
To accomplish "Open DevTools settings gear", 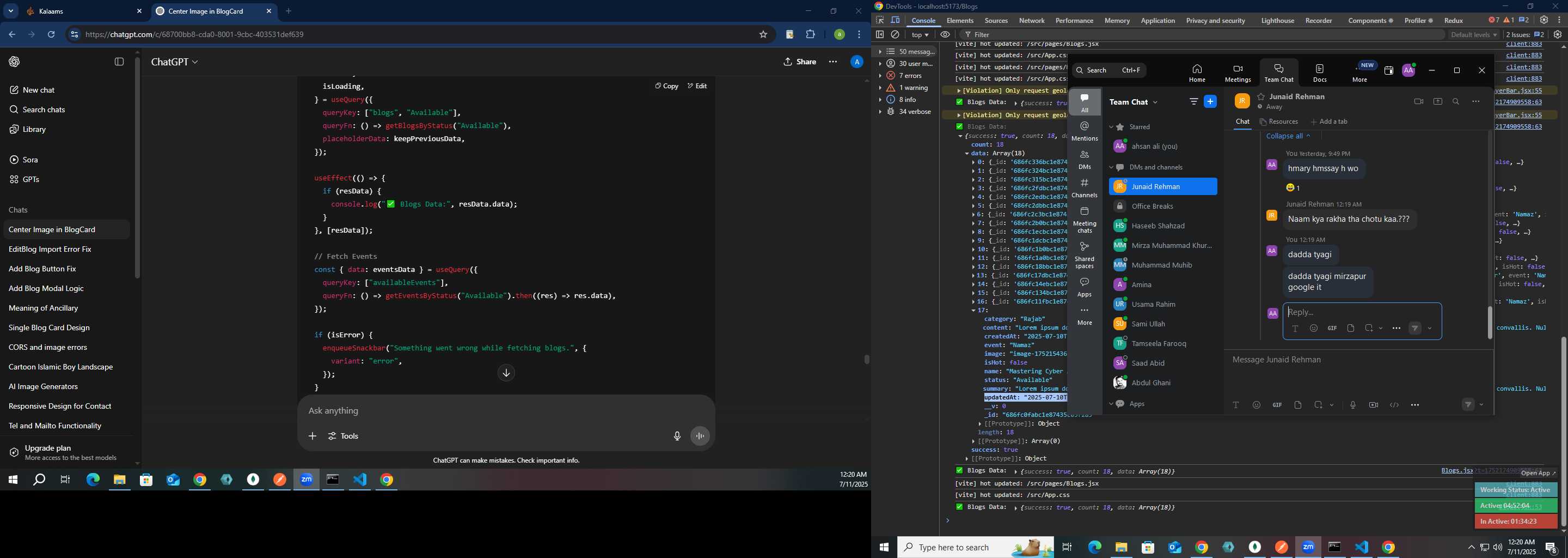I will click(1543, 20).
